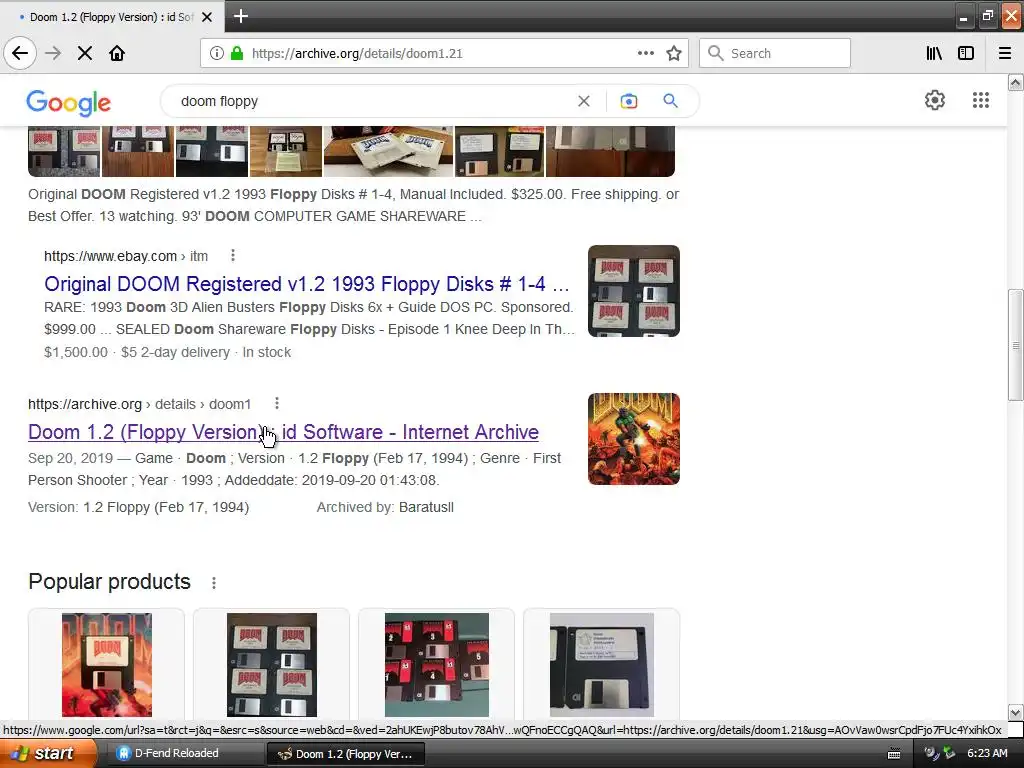Open Original DOOM Registered v1.2 eBay link

point(306,284)
